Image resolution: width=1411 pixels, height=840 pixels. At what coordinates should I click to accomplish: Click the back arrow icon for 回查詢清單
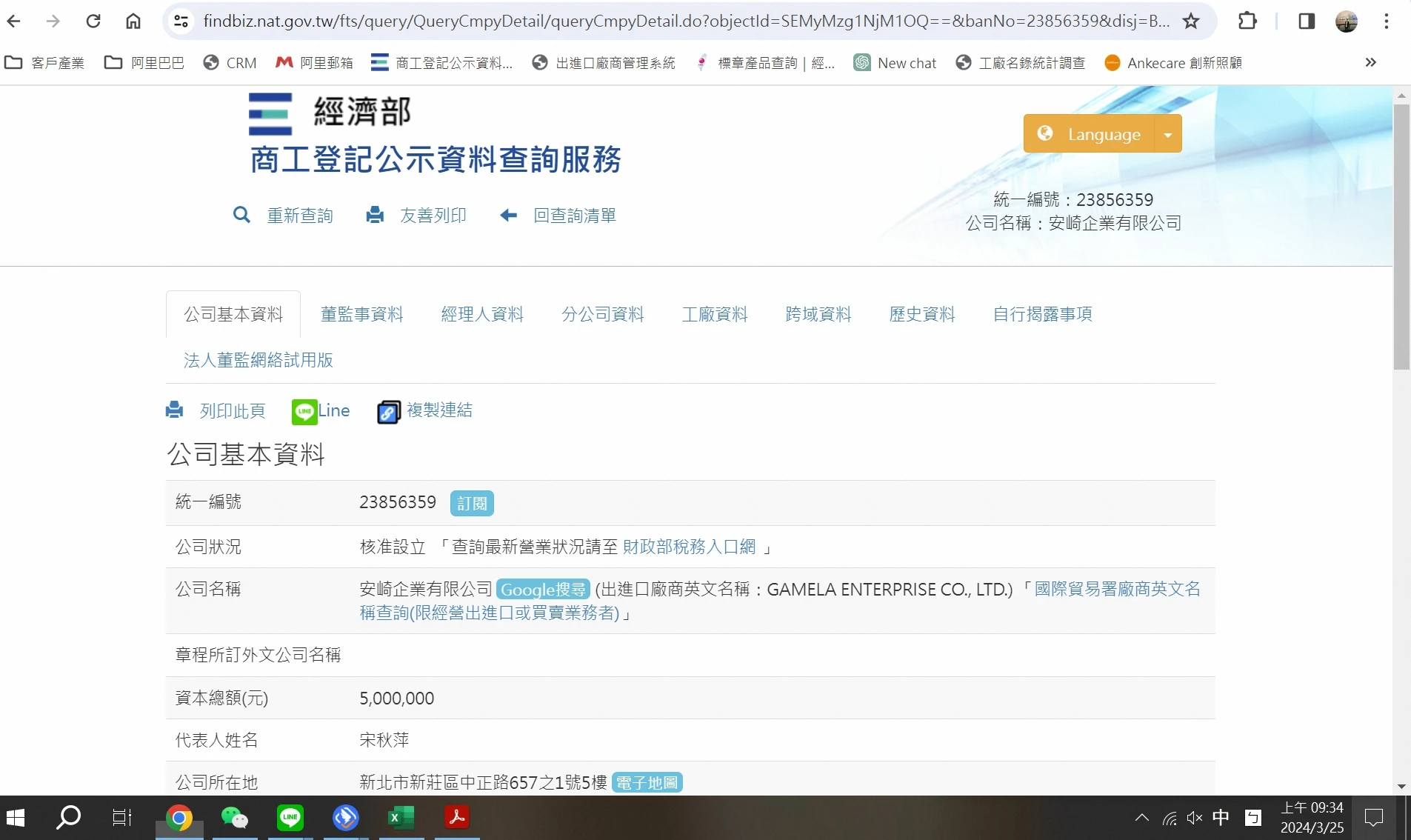coord(508,215)
